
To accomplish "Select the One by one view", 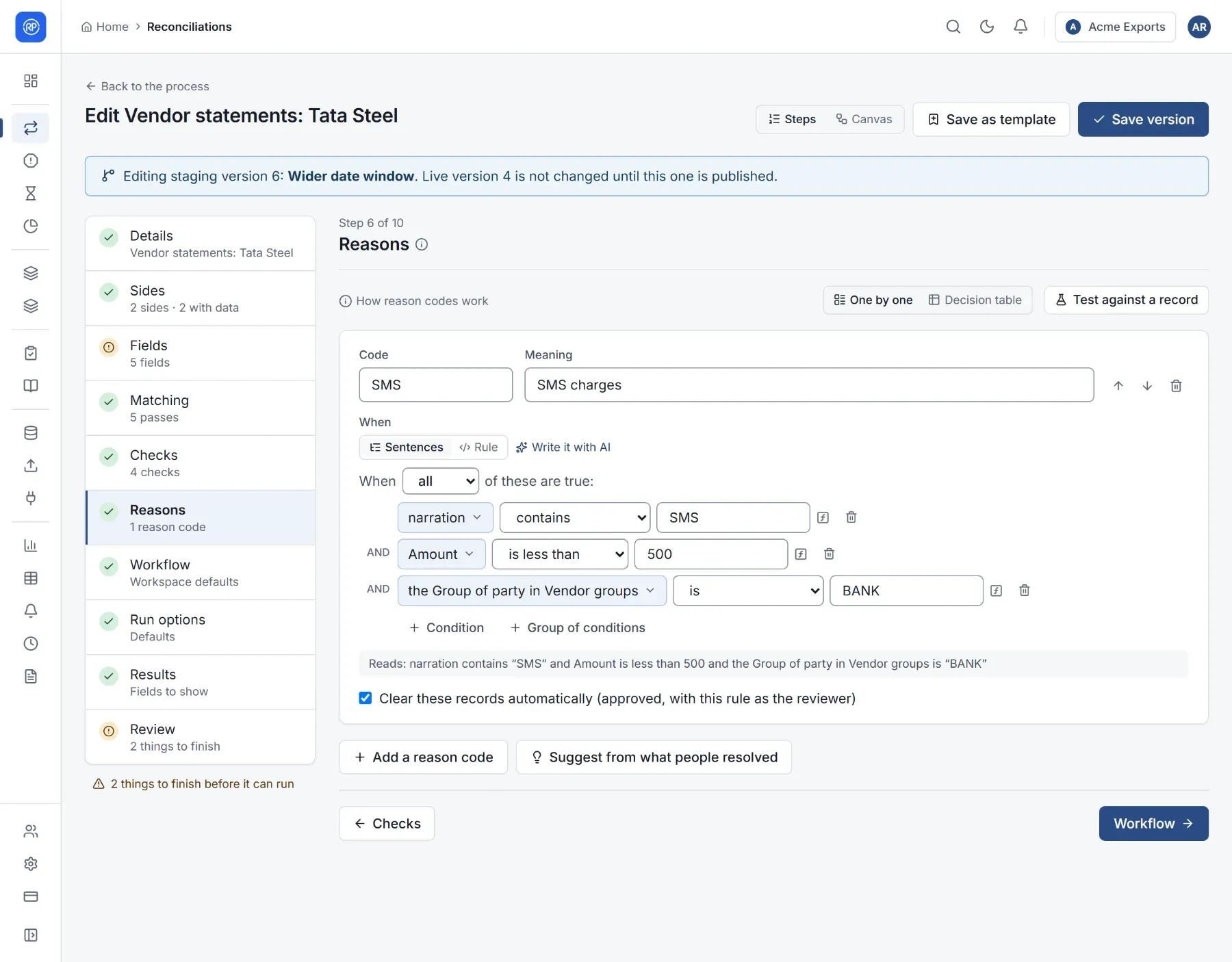I will click(873, 300).
